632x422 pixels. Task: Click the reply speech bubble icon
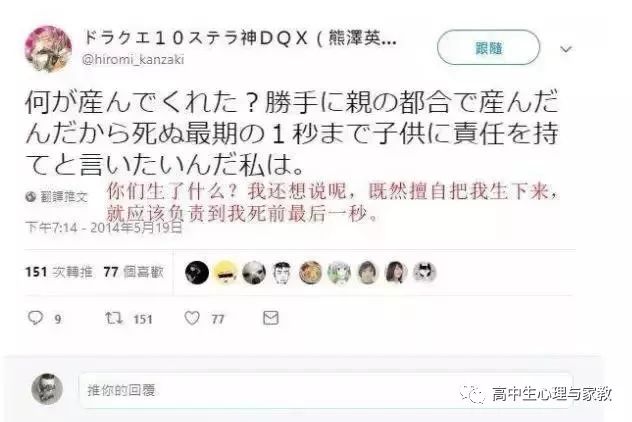(x=35, y=318)
